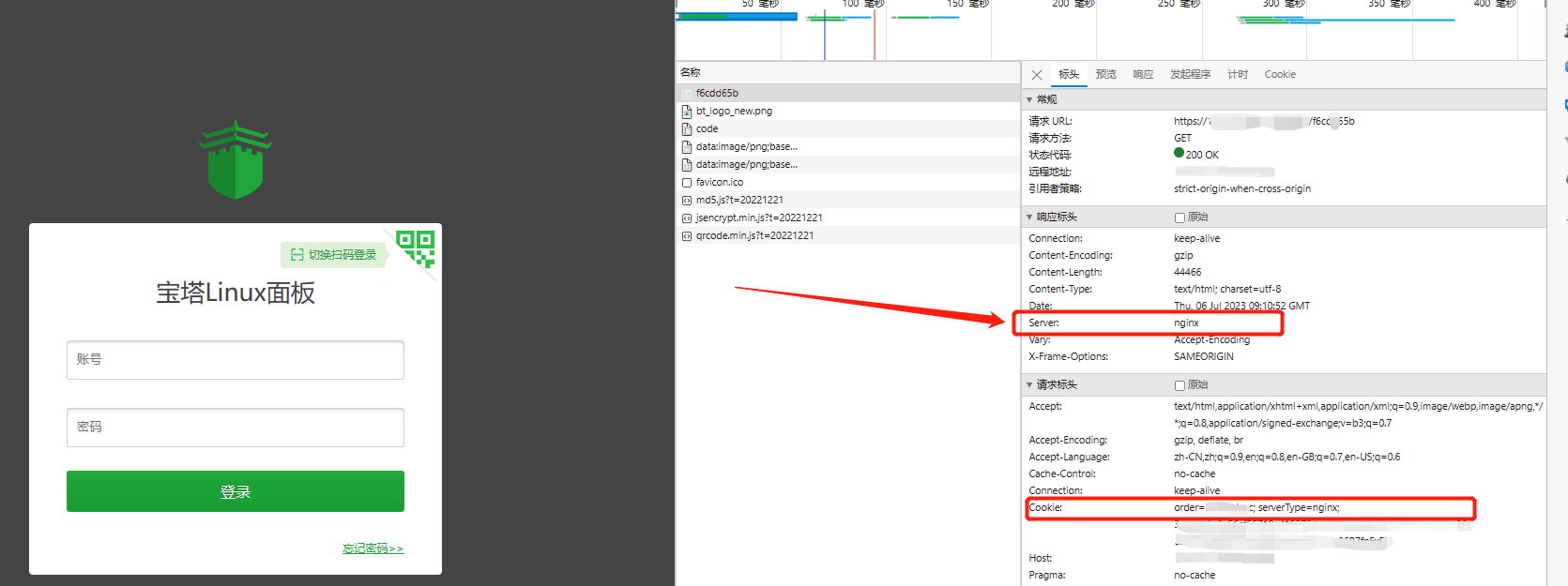Select the first data:image/png;base request
Image resolution: width=1568 pixels, height=586 pixels.
pyautogui.click(x=848, y=146)
